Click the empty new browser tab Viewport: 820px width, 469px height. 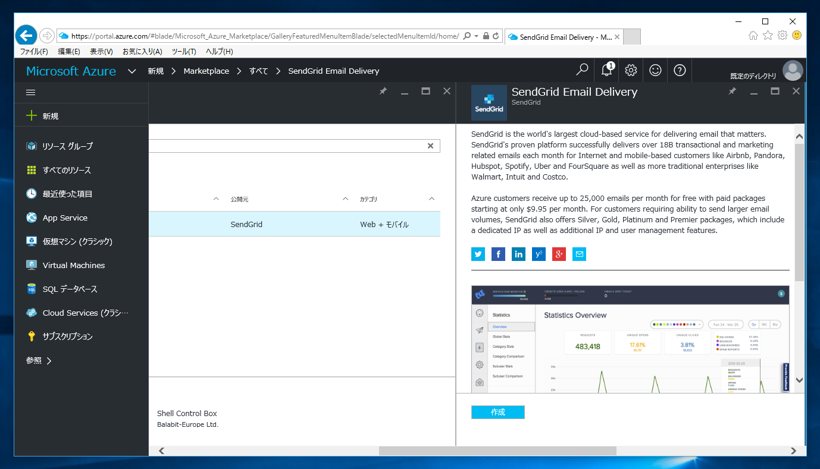[632, 37]
